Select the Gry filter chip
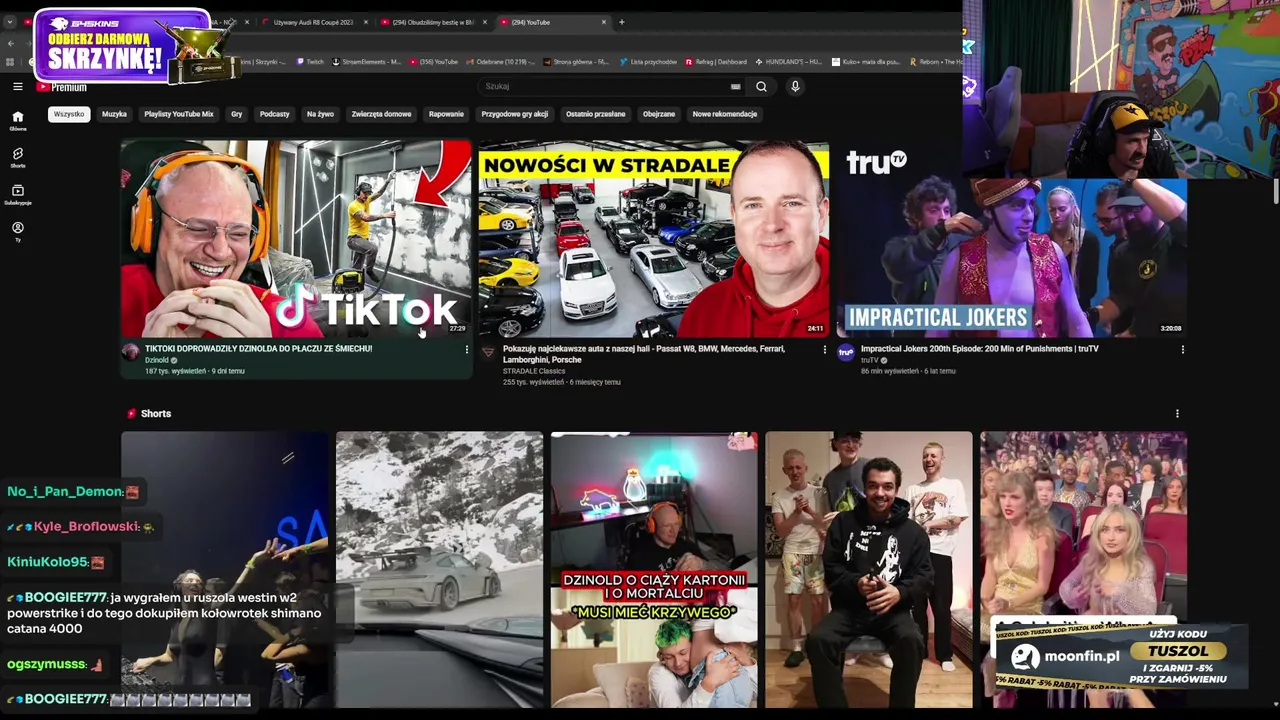 (237, 114)
